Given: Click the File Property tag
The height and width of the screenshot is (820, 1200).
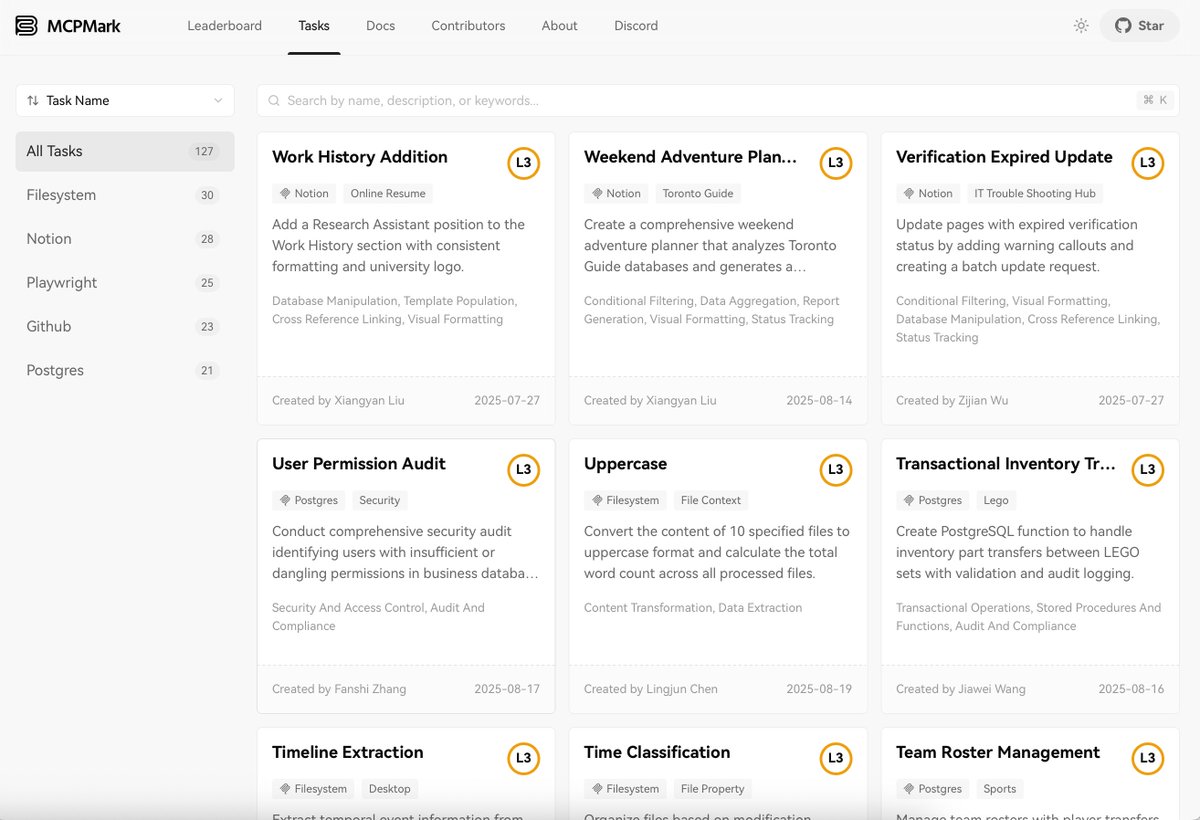Looking at the screenshot, I should point(713,789).
